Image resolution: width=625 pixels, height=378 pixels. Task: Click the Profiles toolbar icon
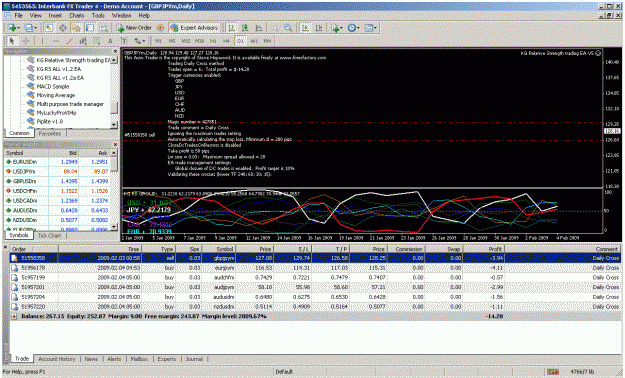(x=29, y=28)
